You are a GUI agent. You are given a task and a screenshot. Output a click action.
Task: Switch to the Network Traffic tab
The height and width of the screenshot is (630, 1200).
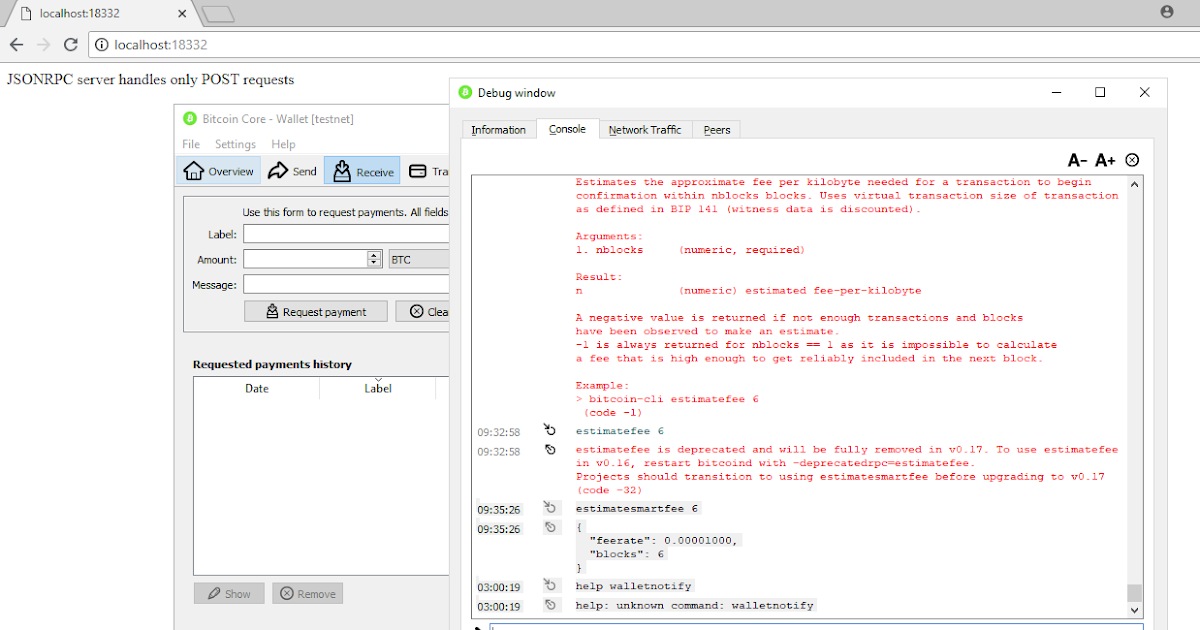[x=645, y=130]
